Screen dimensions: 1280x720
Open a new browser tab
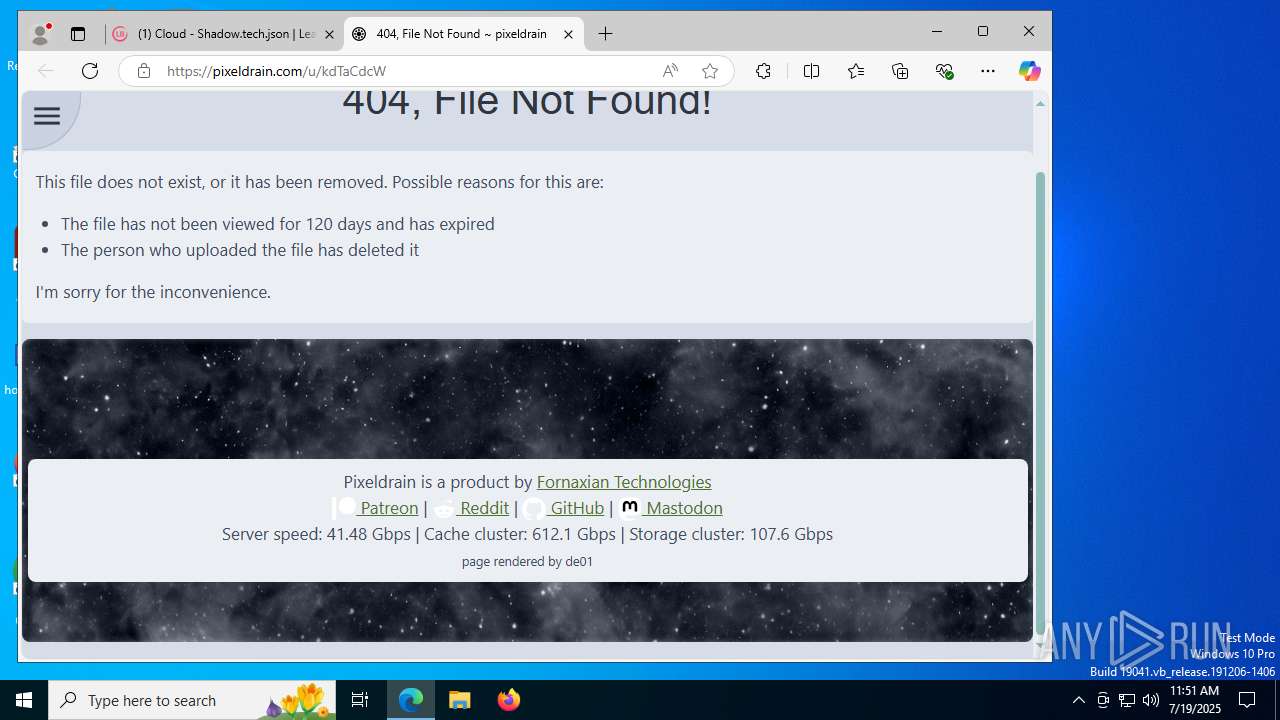tap(605, 34)
